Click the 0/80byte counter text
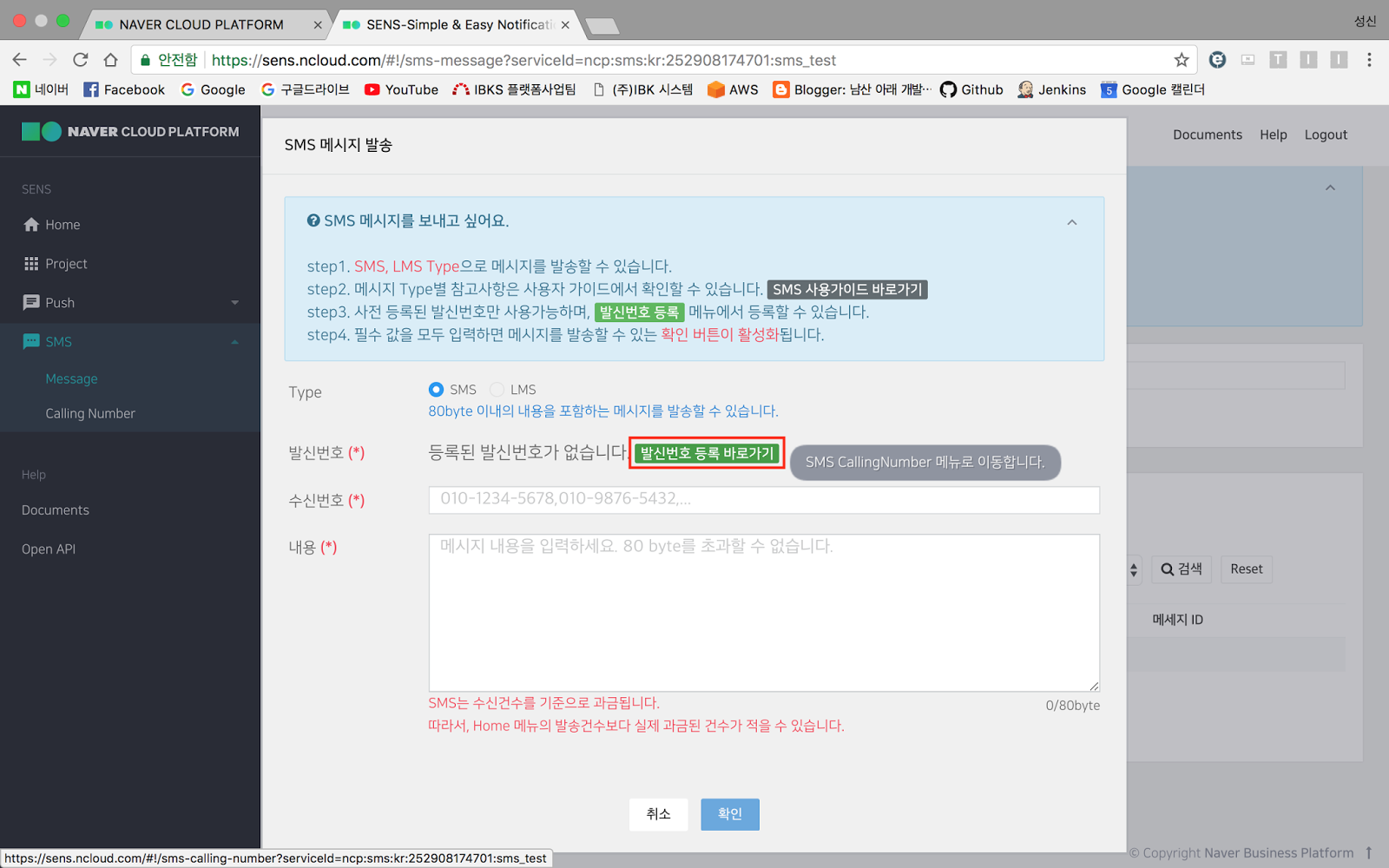1389x868 pixels. point(1072,706)
